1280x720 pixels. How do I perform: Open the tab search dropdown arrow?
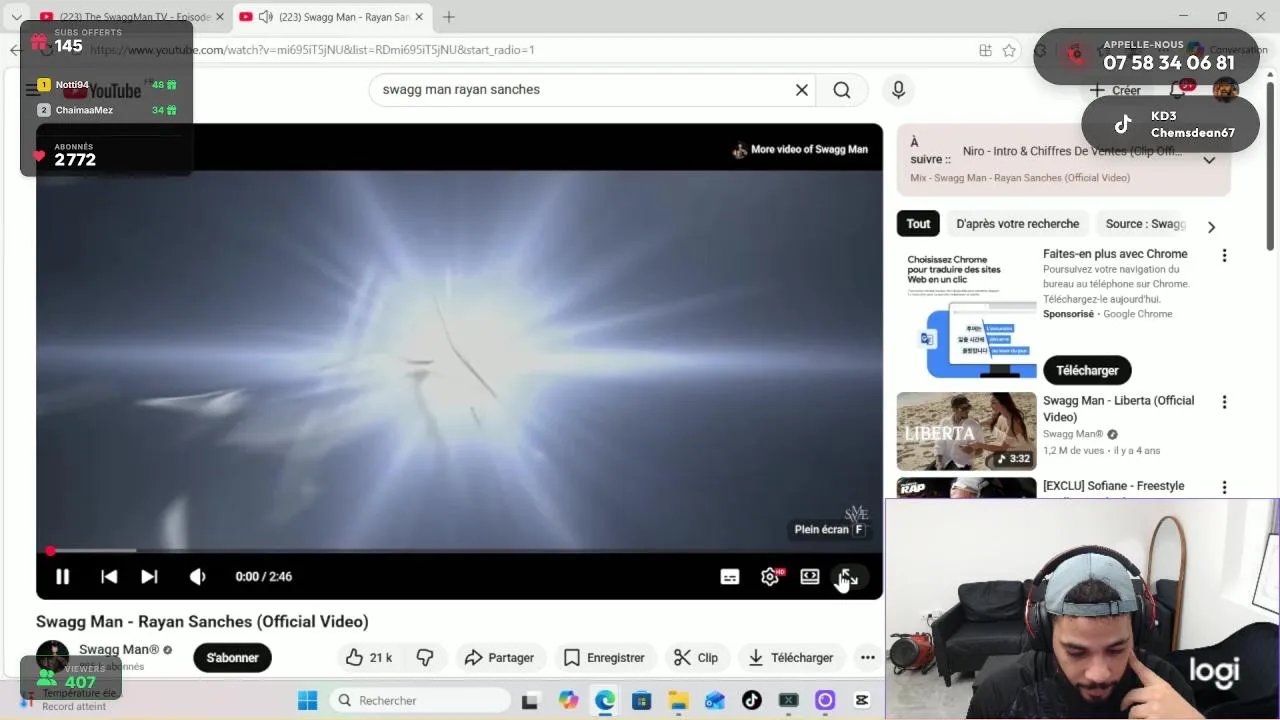16,17
